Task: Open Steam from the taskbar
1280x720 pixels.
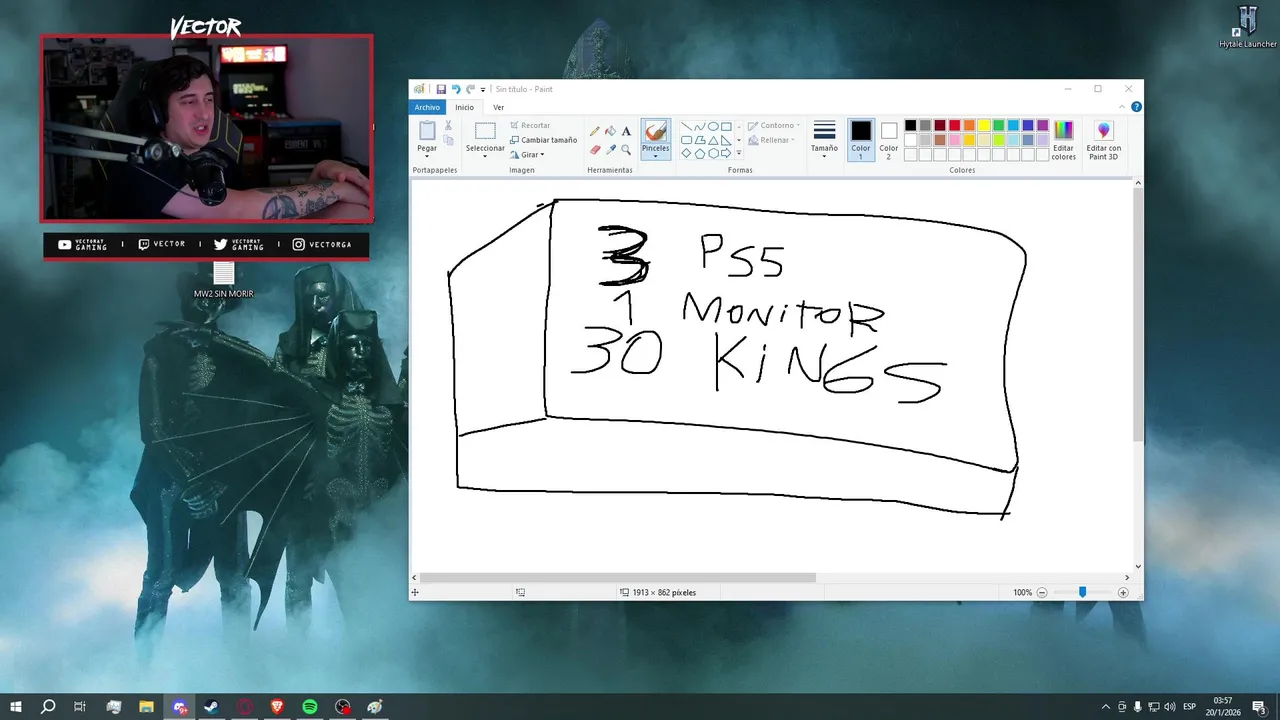Action: pos(212,707)
